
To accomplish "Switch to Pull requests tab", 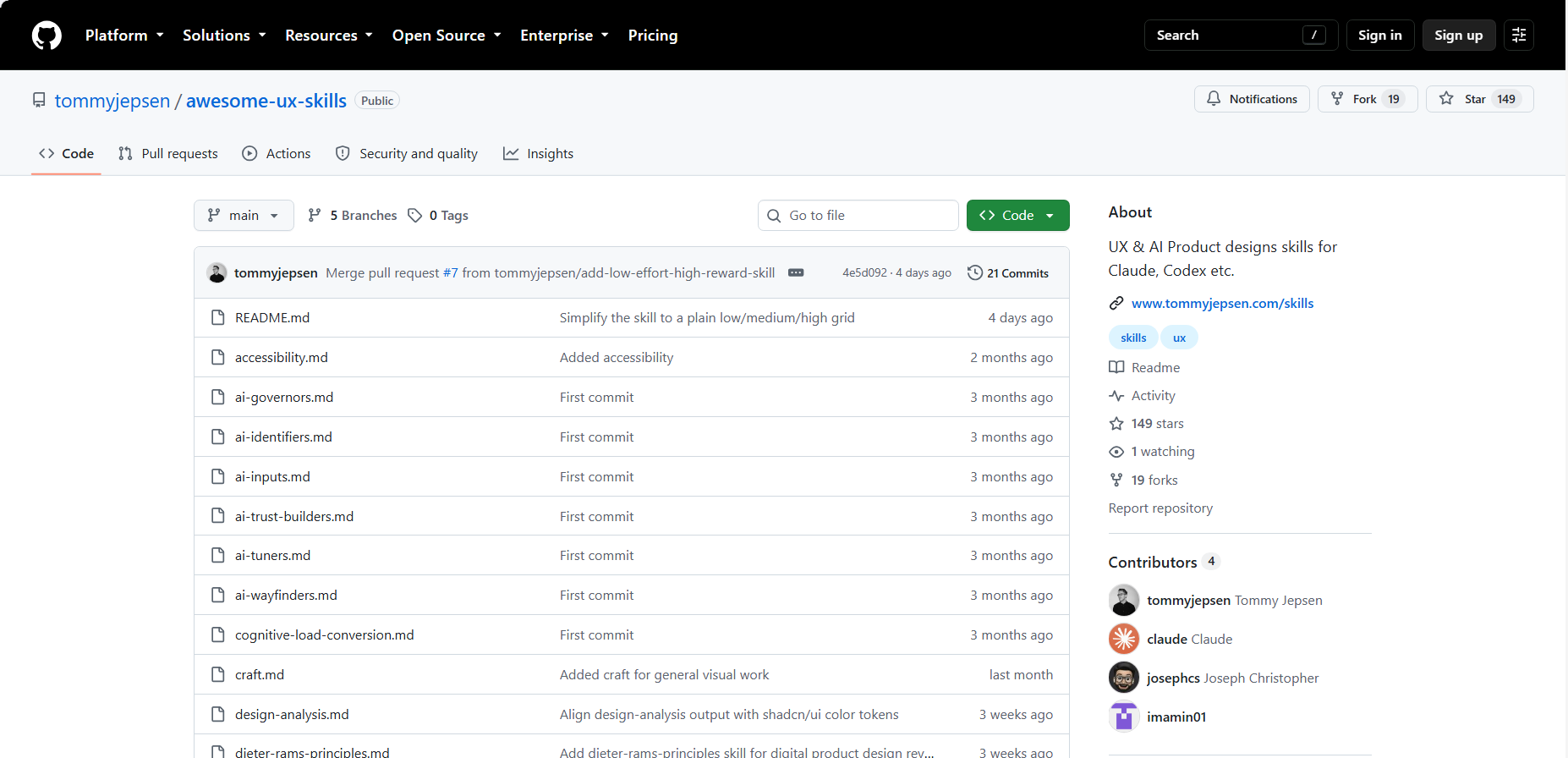I will tap(168, 154).
